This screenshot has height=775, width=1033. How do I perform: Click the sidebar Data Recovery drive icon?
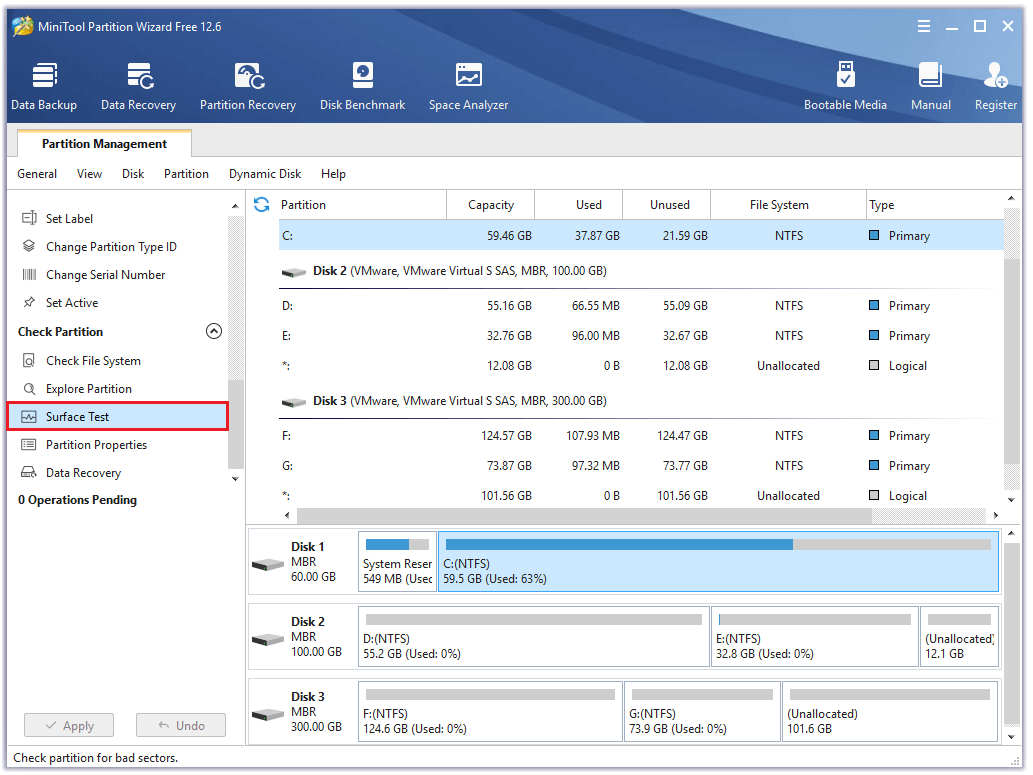pyautogui.click(x=29, y=473)
